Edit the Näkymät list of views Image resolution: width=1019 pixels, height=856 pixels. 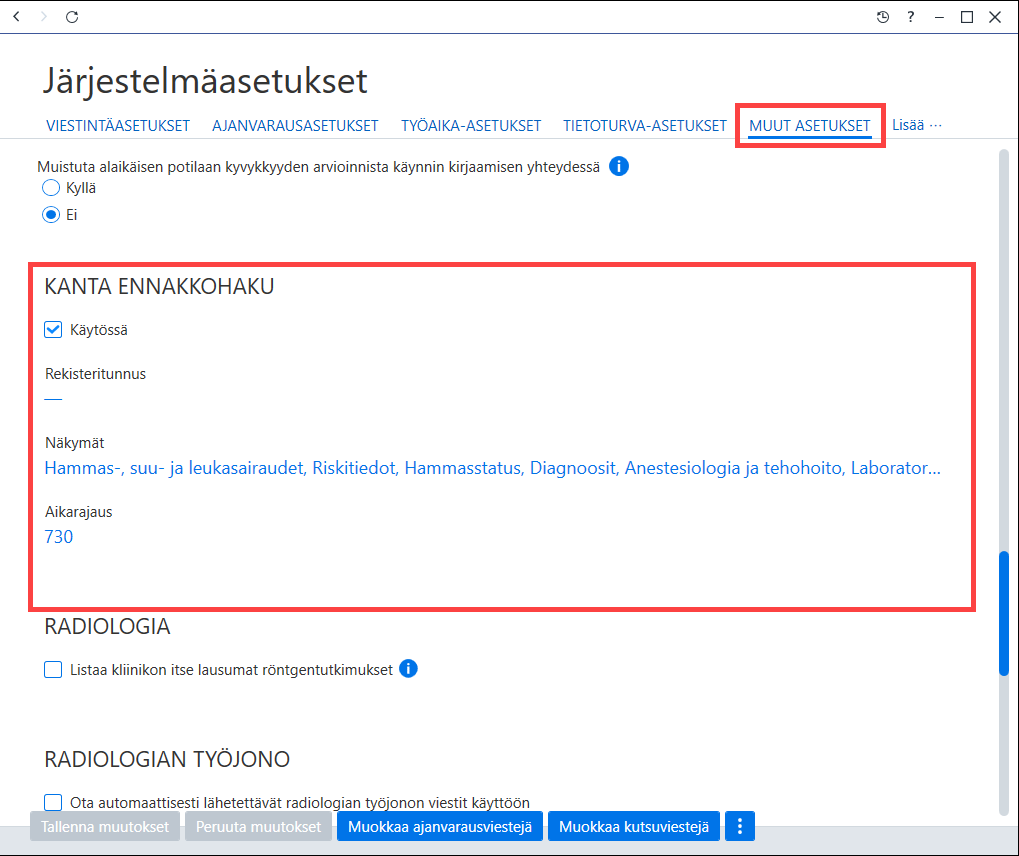click(x=493, y=468)
